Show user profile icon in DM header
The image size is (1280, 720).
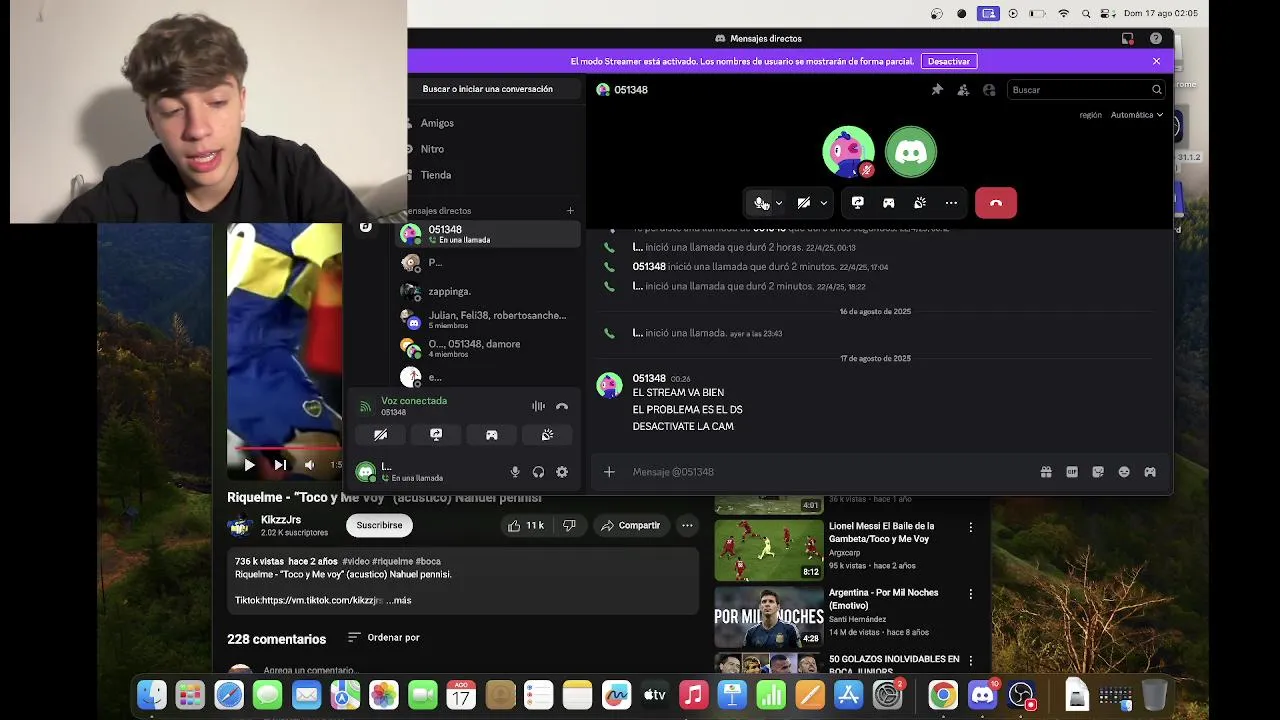click(x=989, y=90)
